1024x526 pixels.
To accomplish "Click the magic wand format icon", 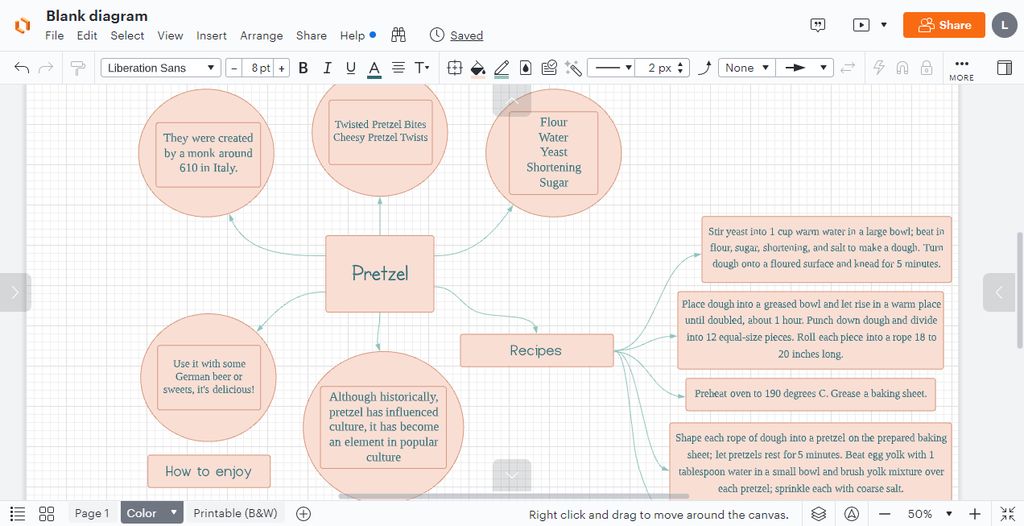I will point(573,68).
